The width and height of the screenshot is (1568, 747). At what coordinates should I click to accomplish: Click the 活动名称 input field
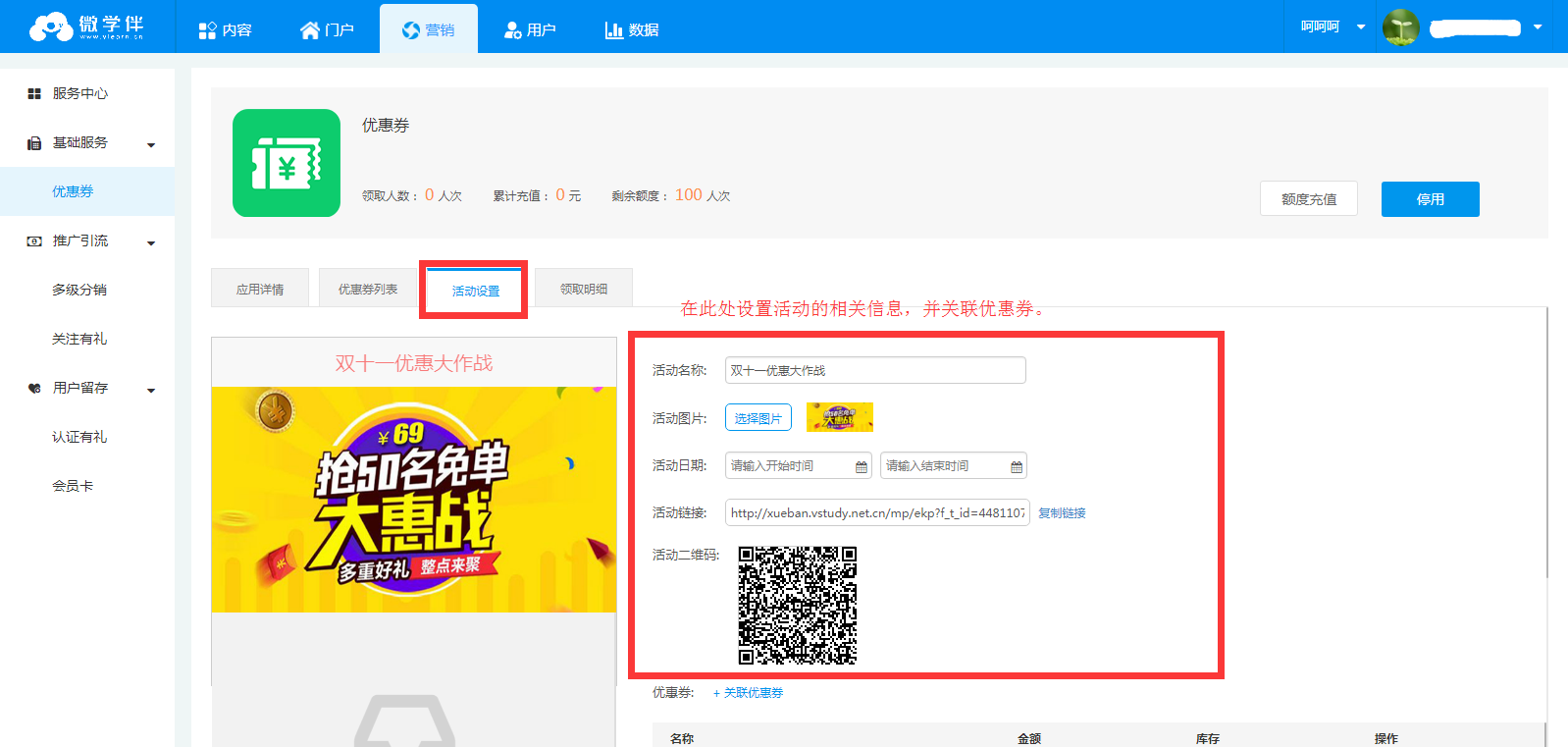click(875, 370)
